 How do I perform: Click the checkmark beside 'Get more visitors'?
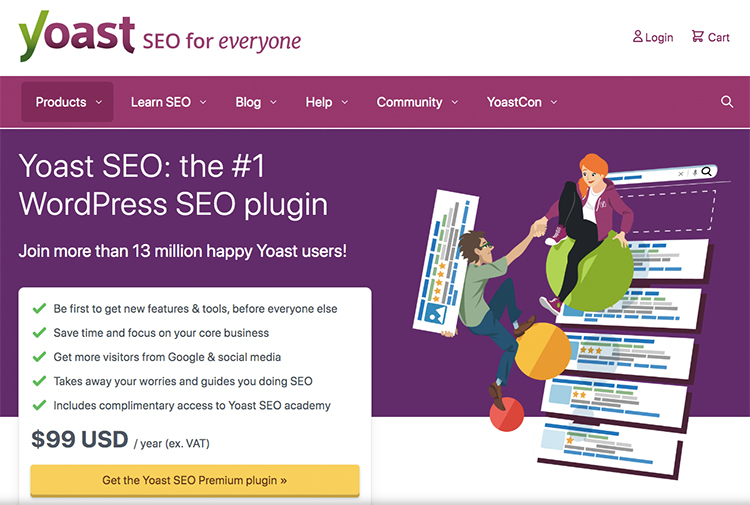coord(39,357)
